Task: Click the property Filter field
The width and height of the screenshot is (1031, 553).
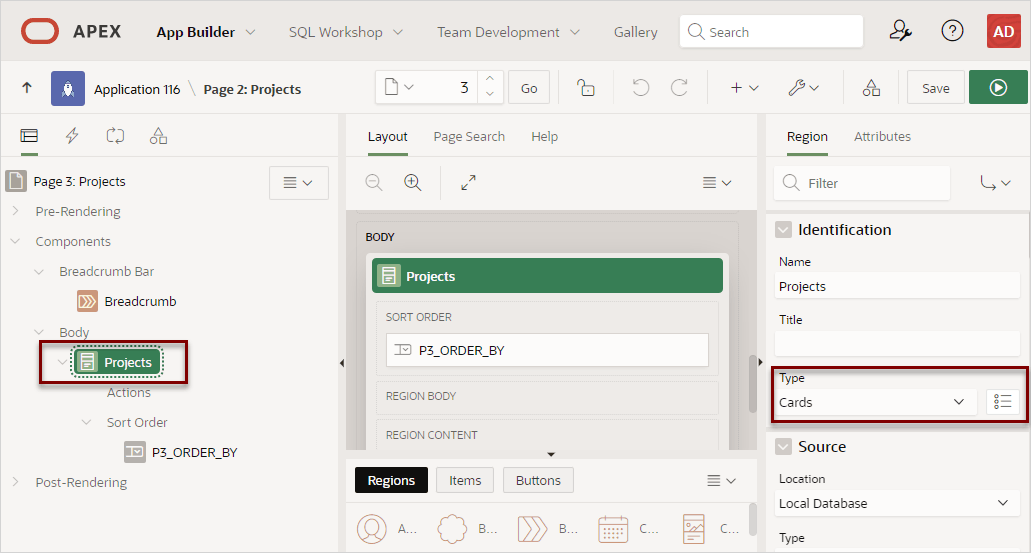Action: (x=862, y=183)
